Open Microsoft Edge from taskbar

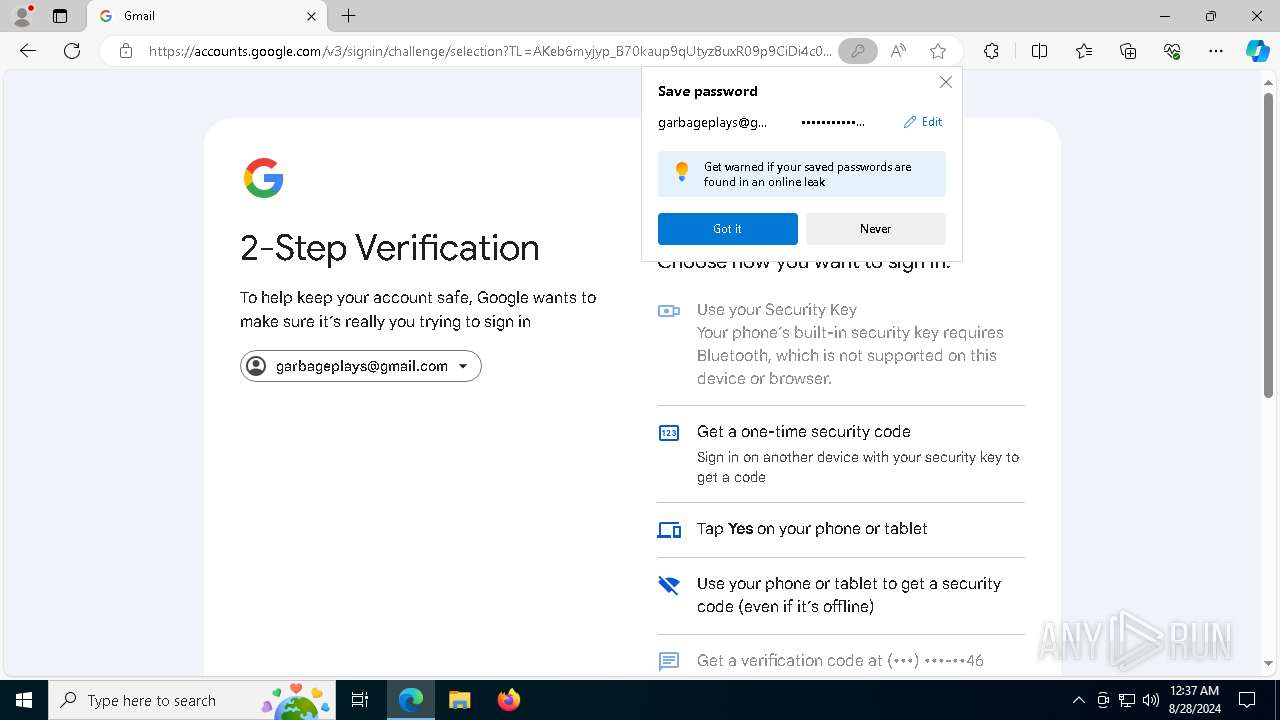(411, 700)
